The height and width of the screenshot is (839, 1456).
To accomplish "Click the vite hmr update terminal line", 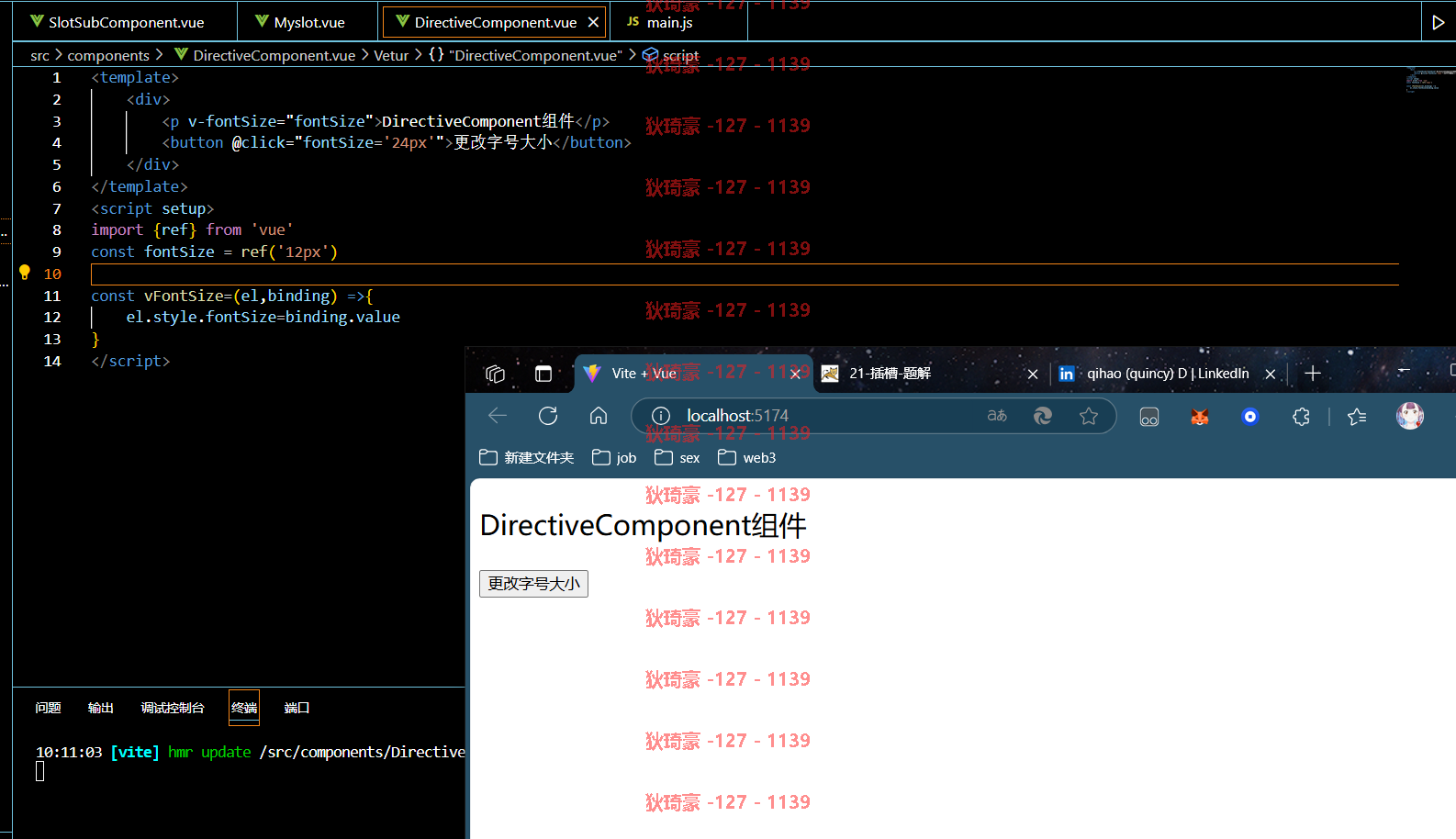I will click(251, 752).
